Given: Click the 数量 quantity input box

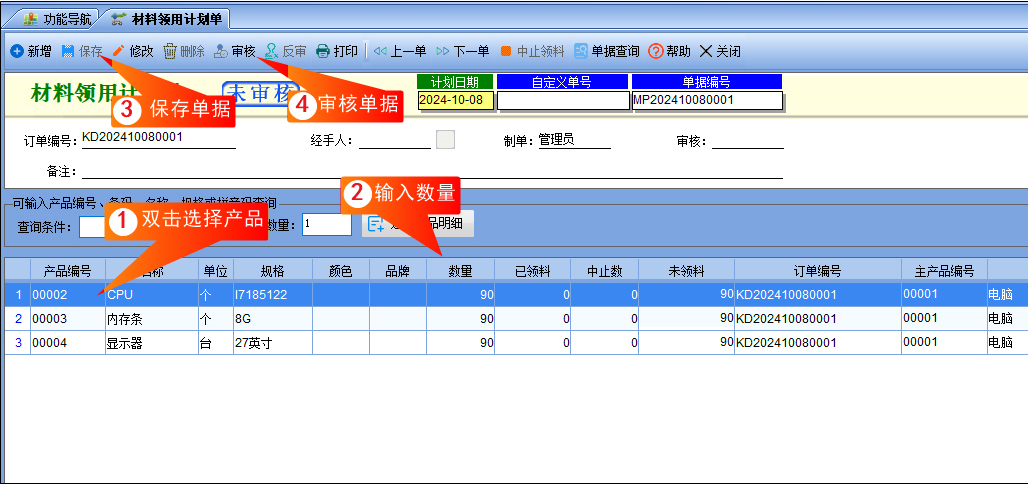Looking at the screenshot, I should pos(326,224).
